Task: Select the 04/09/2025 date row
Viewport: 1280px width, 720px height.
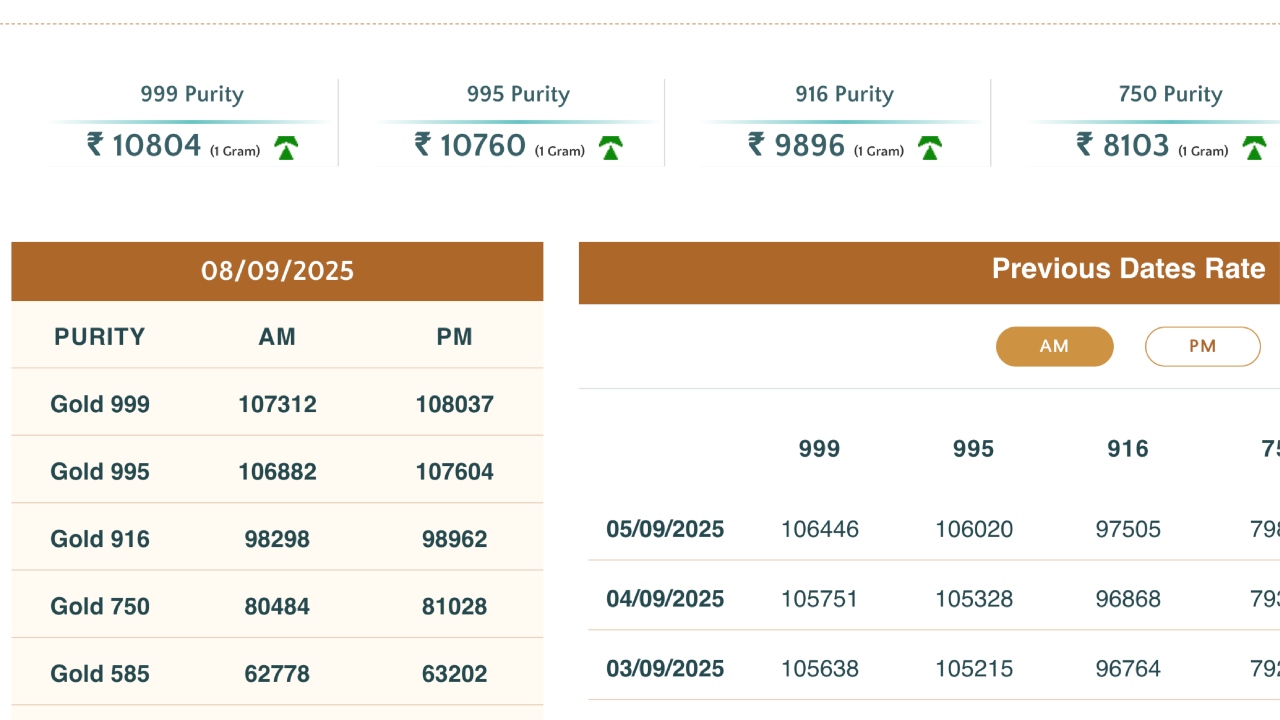Action: tap(665, 599)
